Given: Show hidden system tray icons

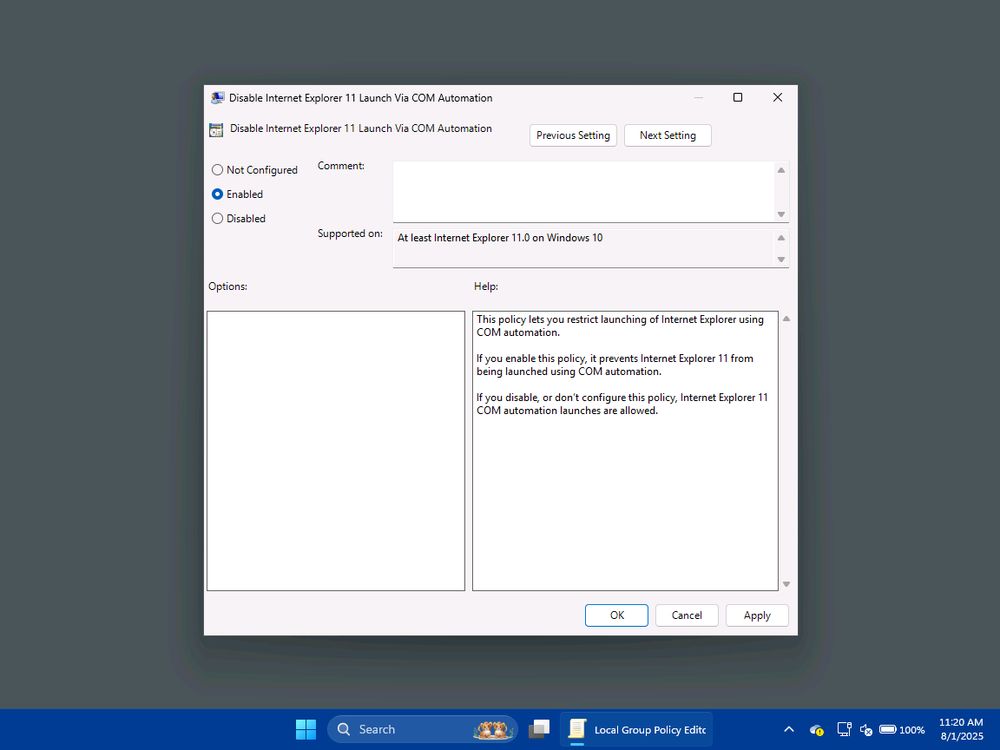Looking at the screenshot, I should click(x=789, y=730).
